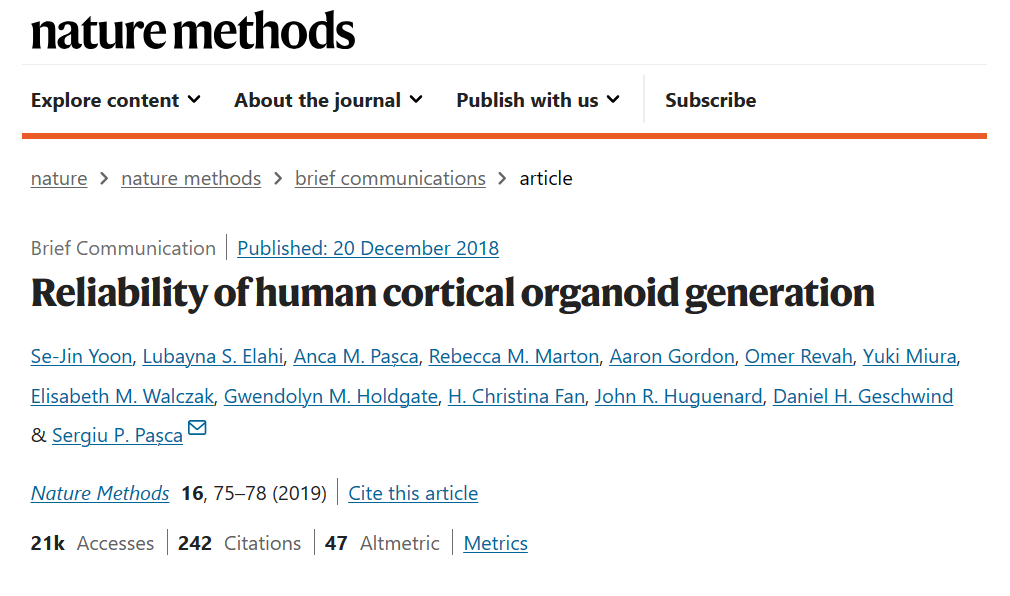The image size is (1010, 596).
Task: Expand the Explore content dropdown
Action: (116, 100)
